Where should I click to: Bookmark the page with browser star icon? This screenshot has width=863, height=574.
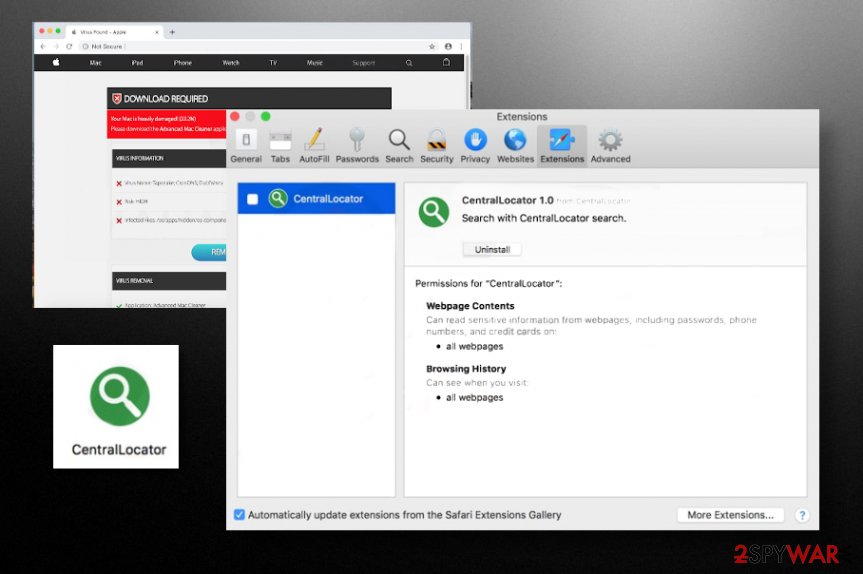[432, 46]
